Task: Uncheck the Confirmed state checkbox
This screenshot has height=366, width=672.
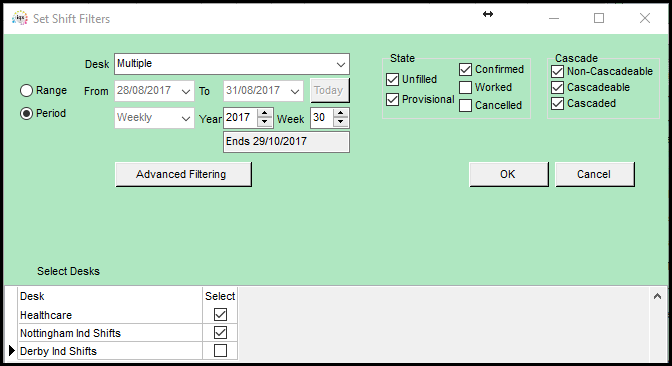Action: [465, 69]
